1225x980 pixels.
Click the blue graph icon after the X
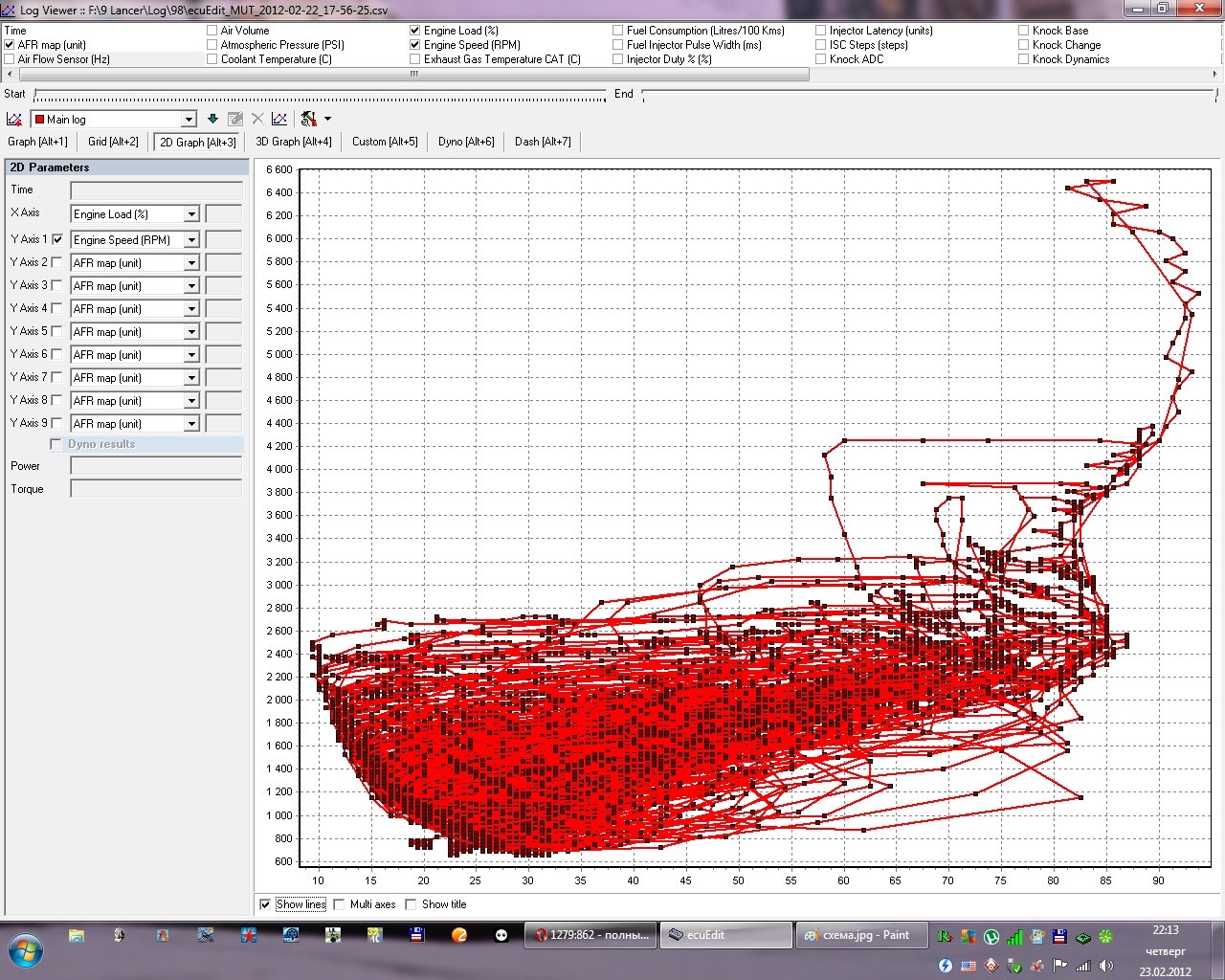pyautogui.click(x=278, y=119)
